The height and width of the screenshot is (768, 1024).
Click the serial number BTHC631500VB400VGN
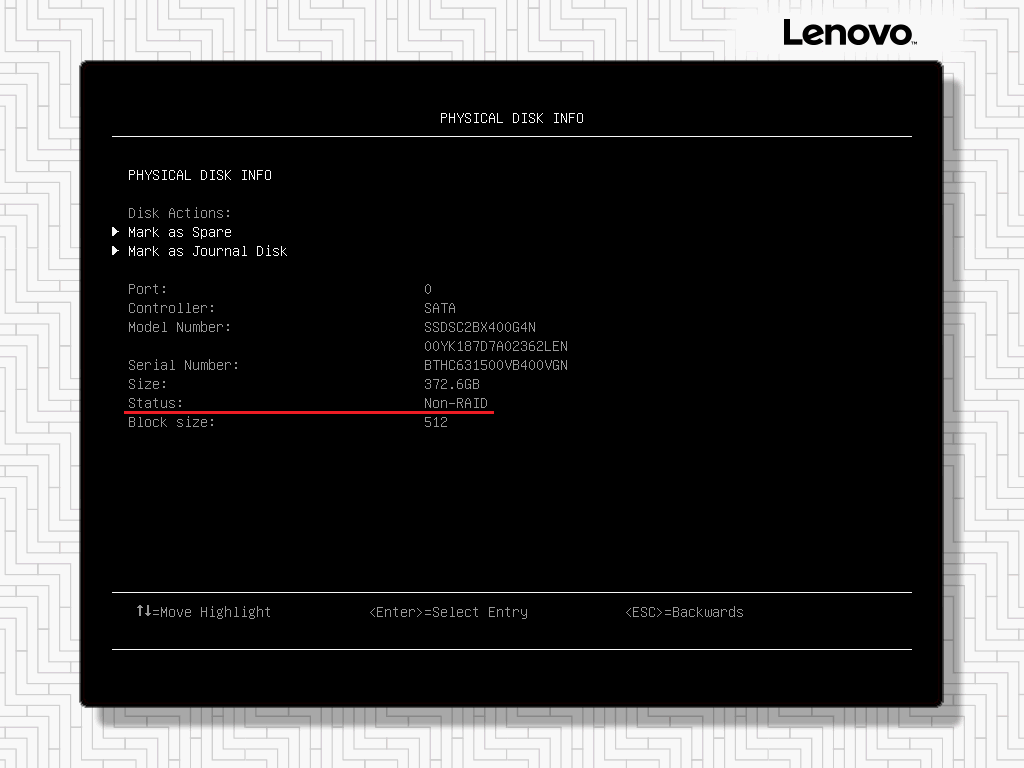496,365
